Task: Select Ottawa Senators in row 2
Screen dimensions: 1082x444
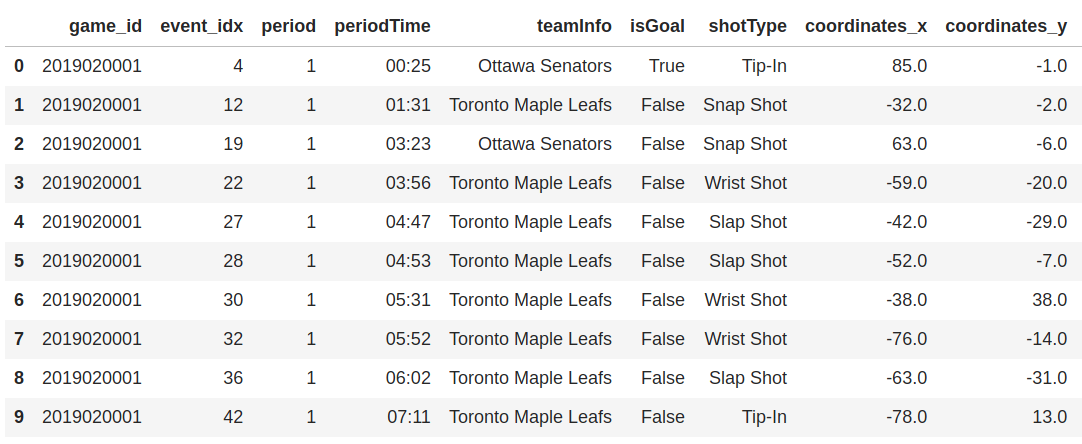Action: pyautogui.click(x=544, y=144)
